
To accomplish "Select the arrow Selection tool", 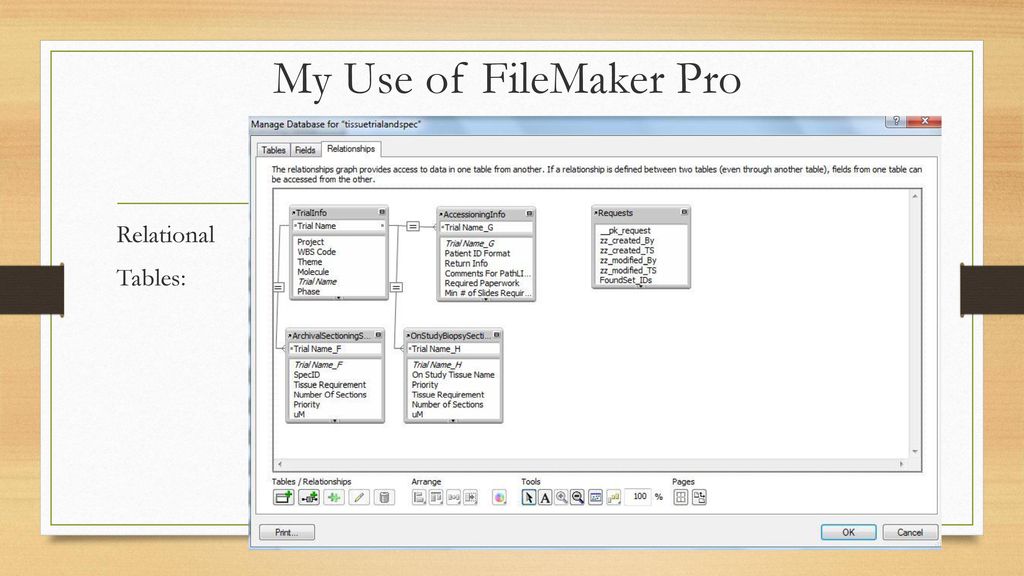I will pos(528,498).
